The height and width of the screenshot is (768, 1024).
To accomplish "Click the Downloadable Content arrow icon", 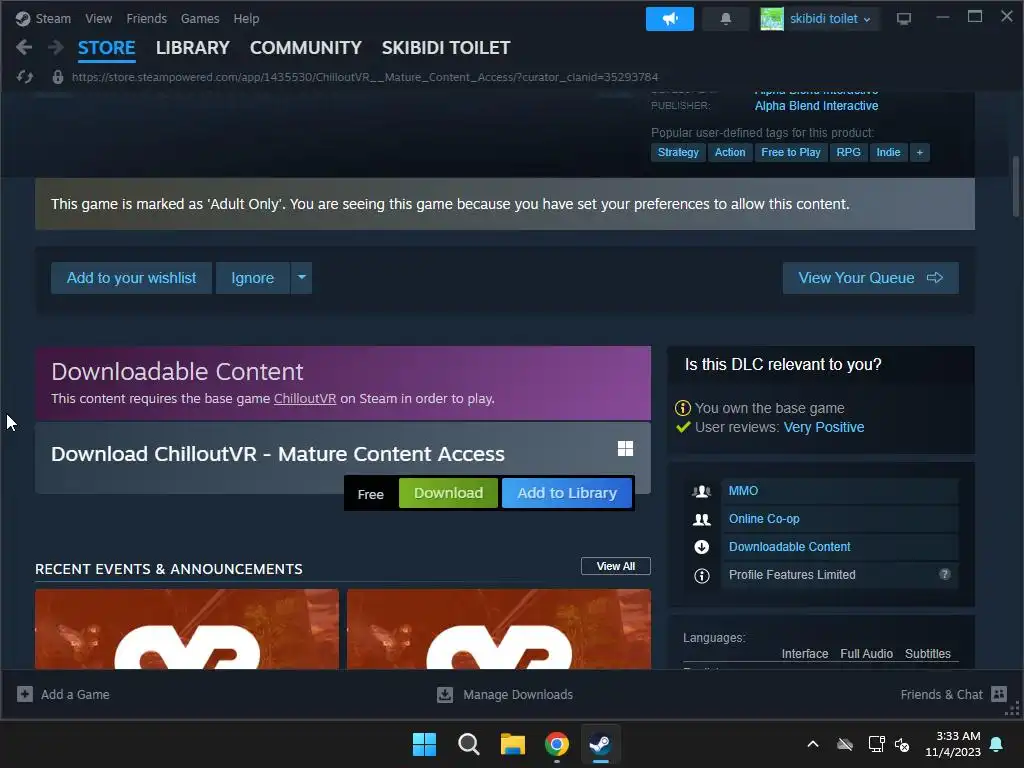I will tap(701, 547).
